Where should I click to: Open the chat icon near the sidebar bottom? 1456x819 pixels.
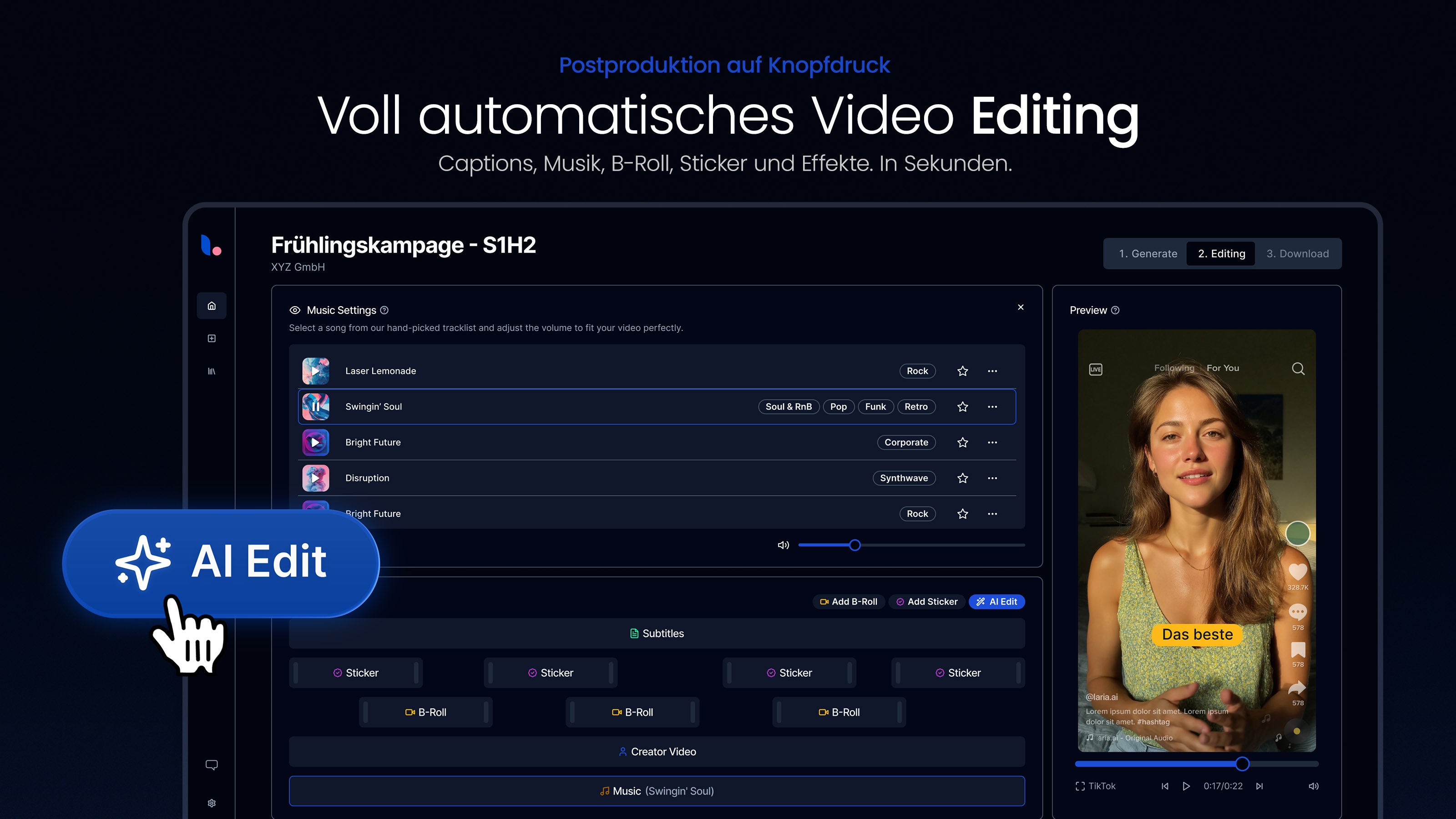pyautogui.click(x=212, y=764)
